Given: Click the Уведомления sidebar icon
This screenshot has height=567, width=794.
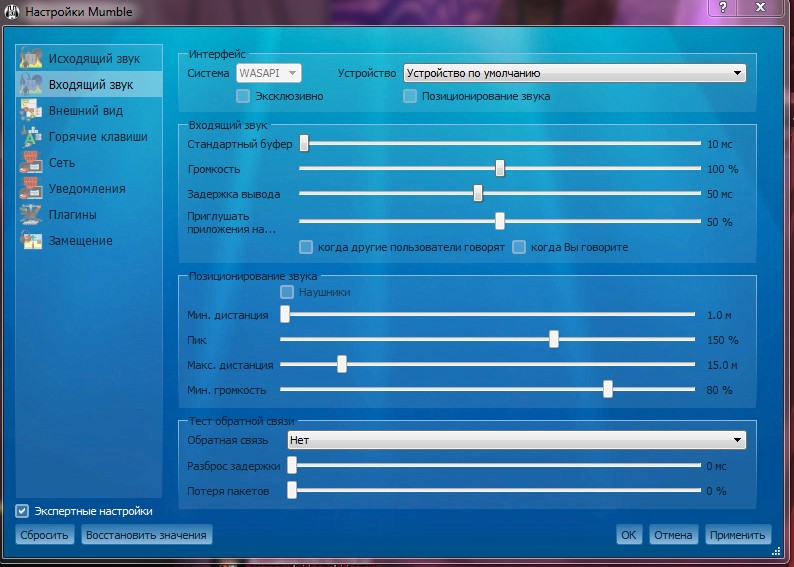Looking at the screenshot, I should [x=31, y=188].
